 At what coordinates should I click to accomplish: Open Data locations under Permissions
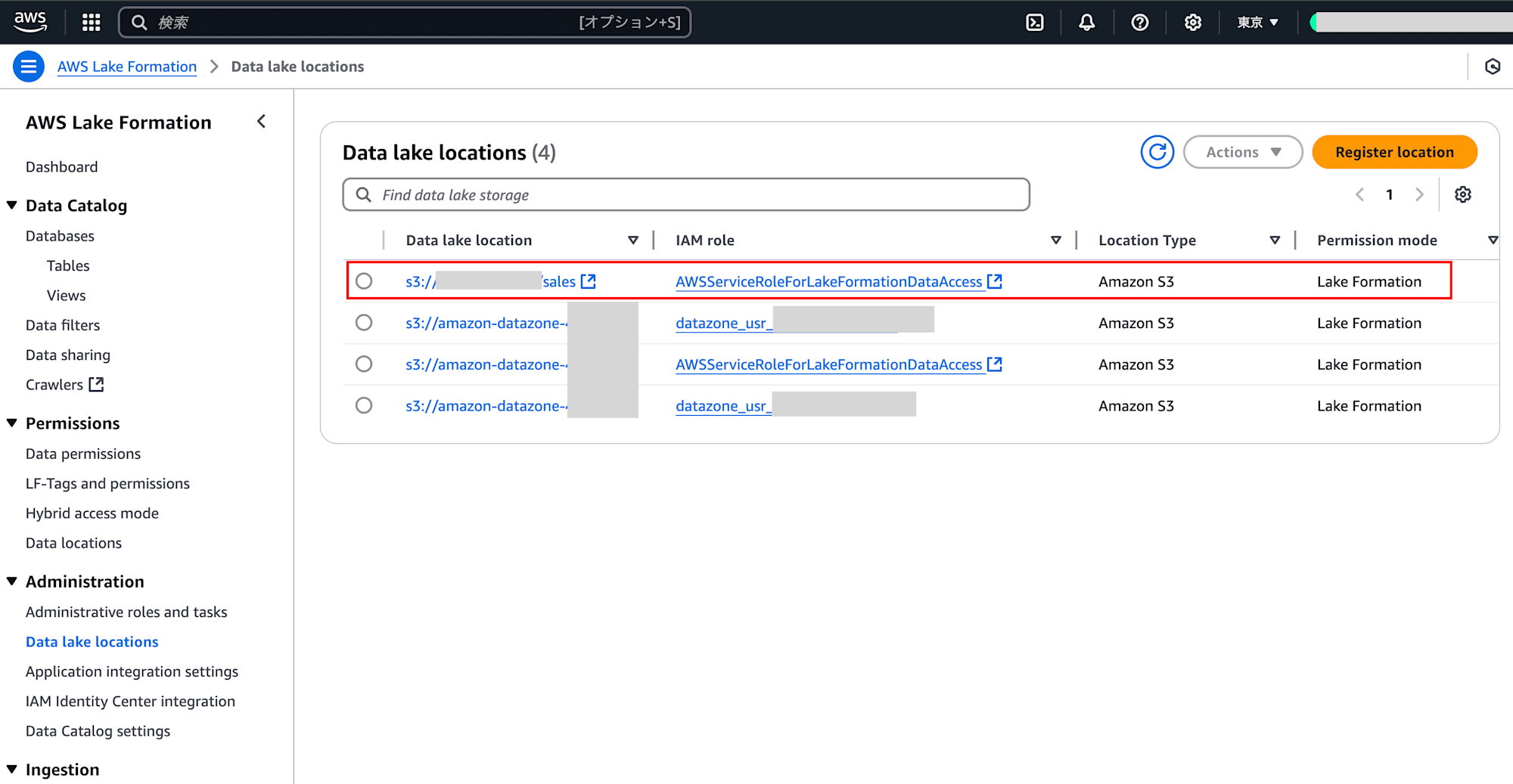click(x=73, y=543)
